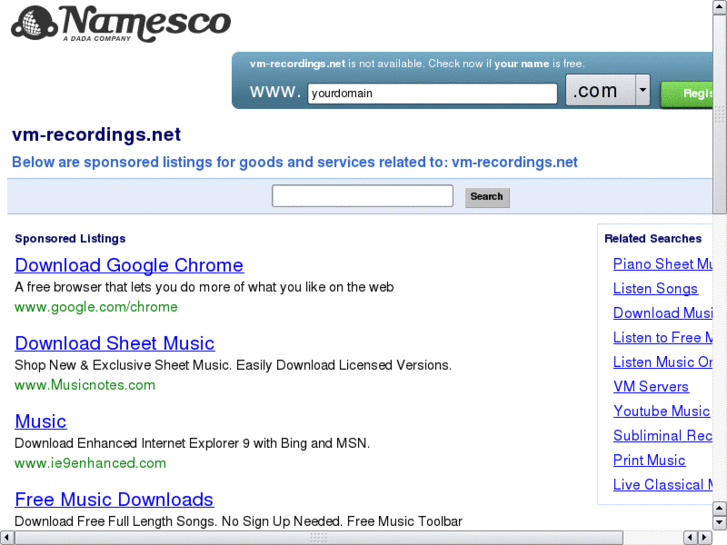The width and height of the screenshot is (727, 545).
Task: Open the Listen Songs related search
Action: pyautogui.click(x=655, y=289)
